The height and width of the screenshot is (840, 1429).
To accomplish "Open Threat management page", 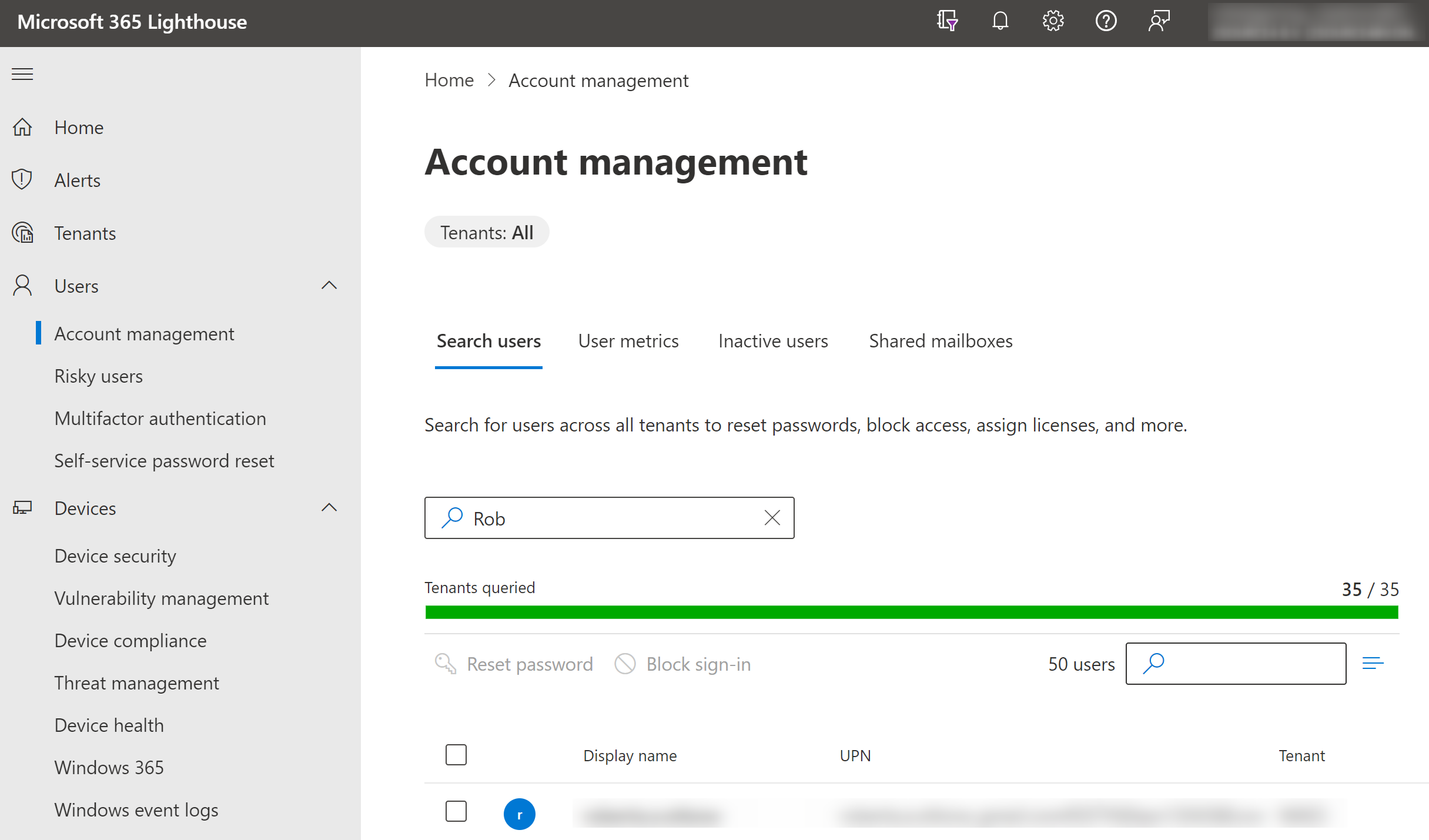I will pyautogui.click(x=136, y=683).
